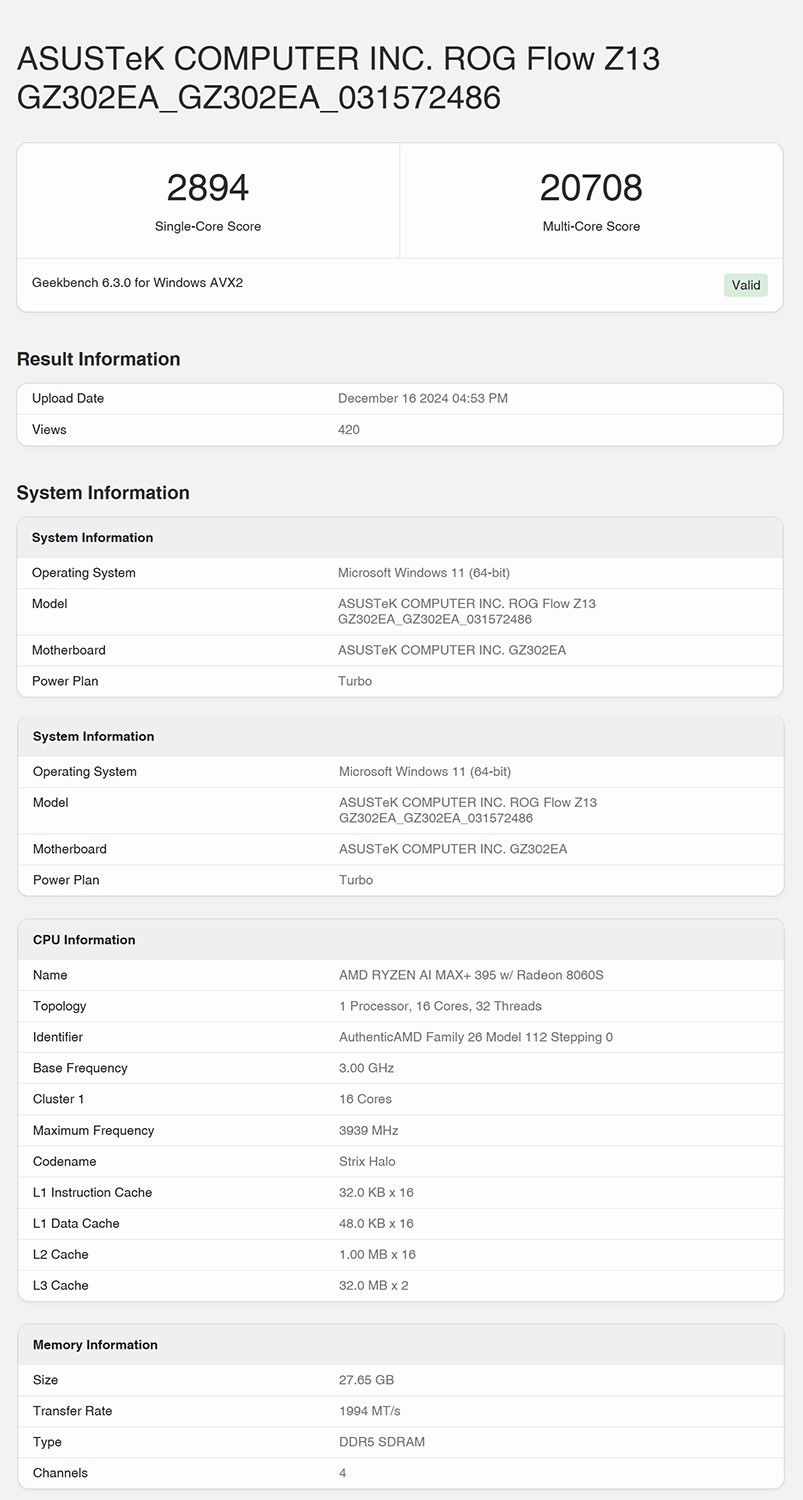Click AuthenticAMD Family 26 Model 112 Stepping 0
Screen dimensions: 803x1500
pos(476,1037)
